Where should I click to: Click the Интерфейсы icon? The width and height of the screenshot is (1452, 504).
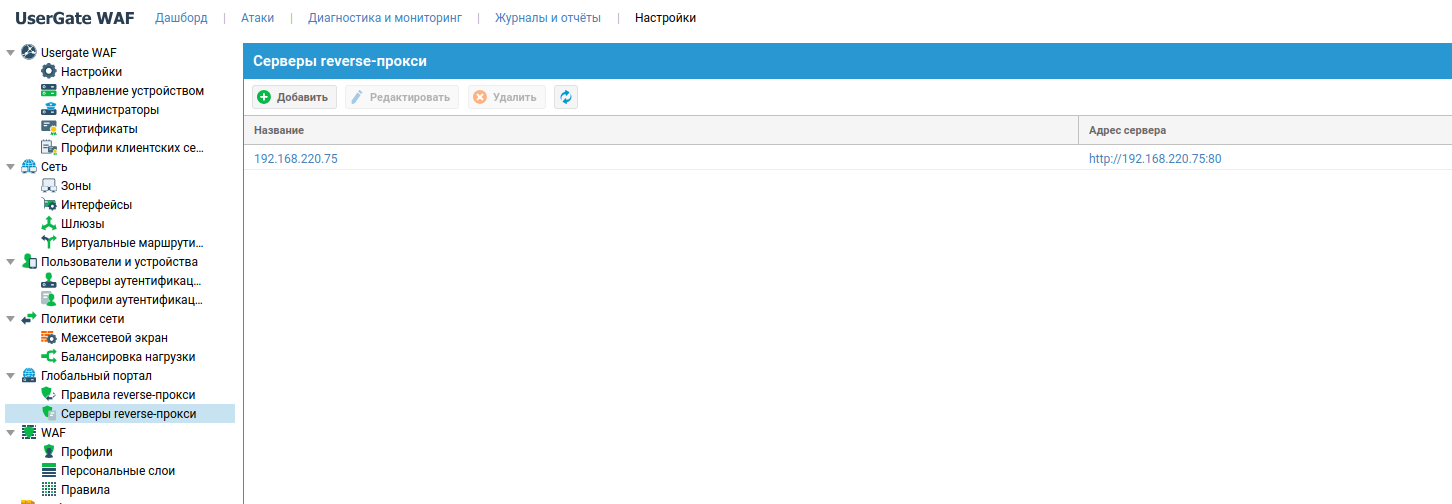[48, 205]
